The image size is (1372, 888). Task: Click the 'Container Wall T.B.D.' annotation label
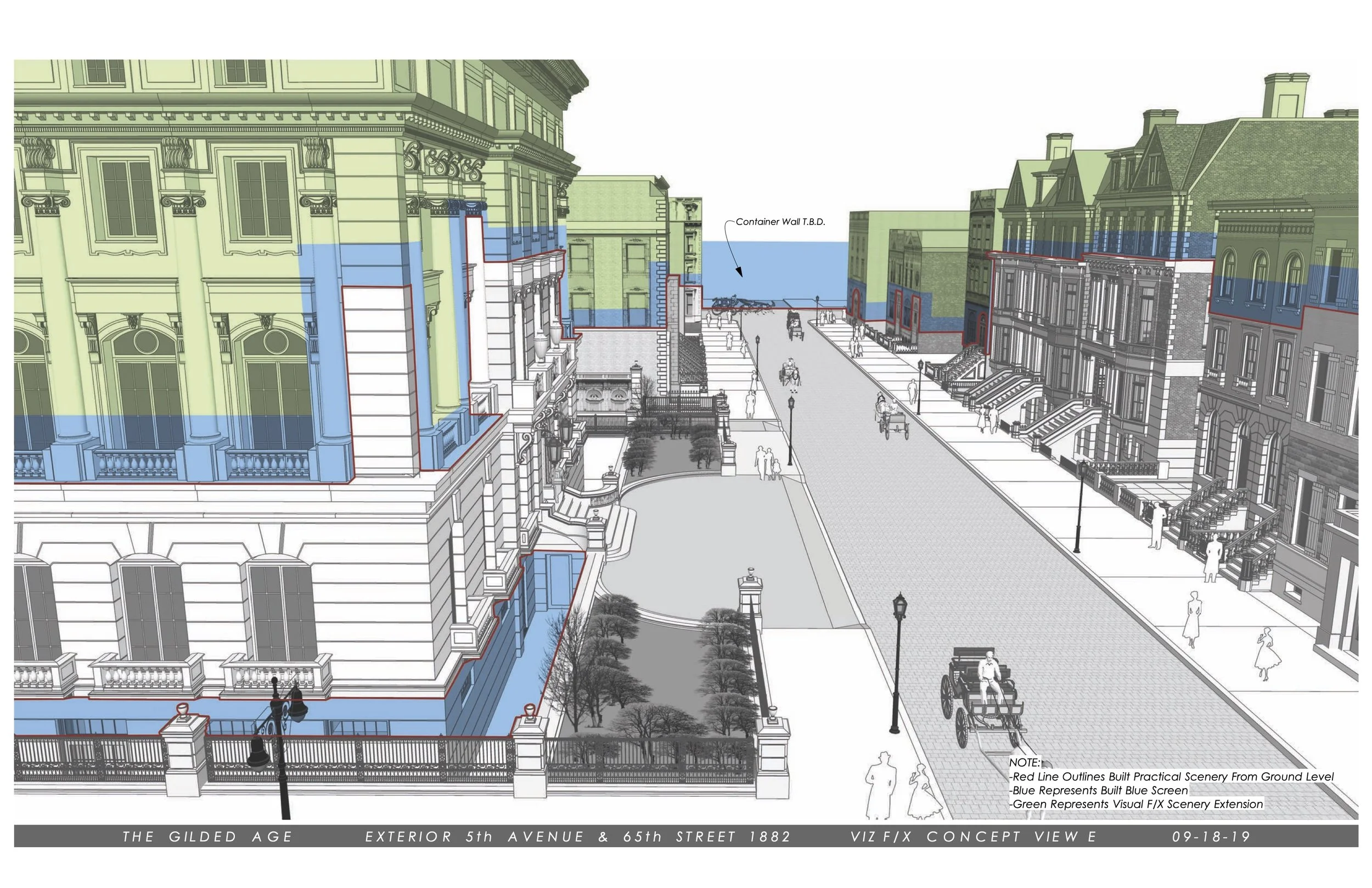pyautogui.click(x=780, y=222)
